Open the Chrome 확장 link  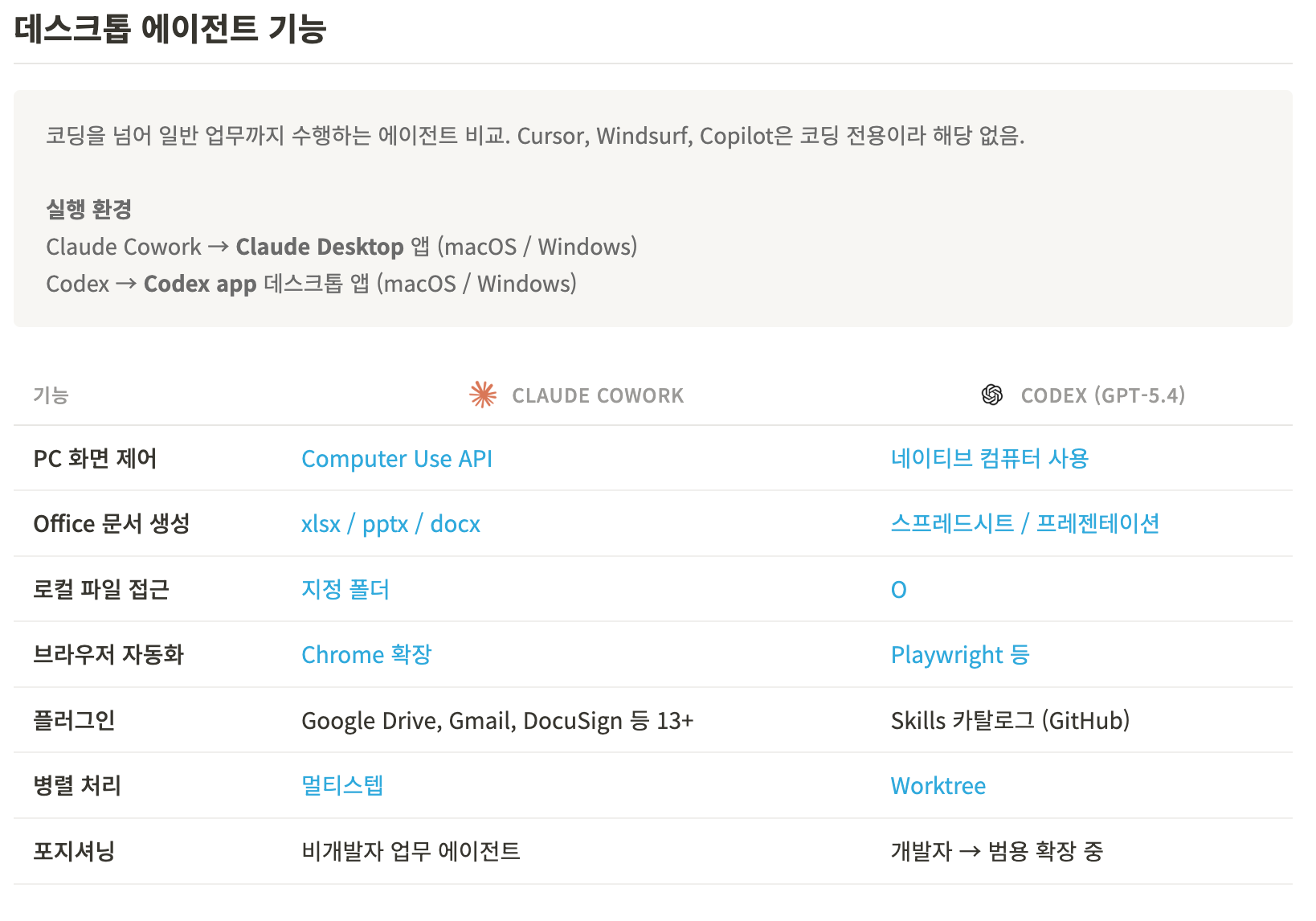[366, 655]
